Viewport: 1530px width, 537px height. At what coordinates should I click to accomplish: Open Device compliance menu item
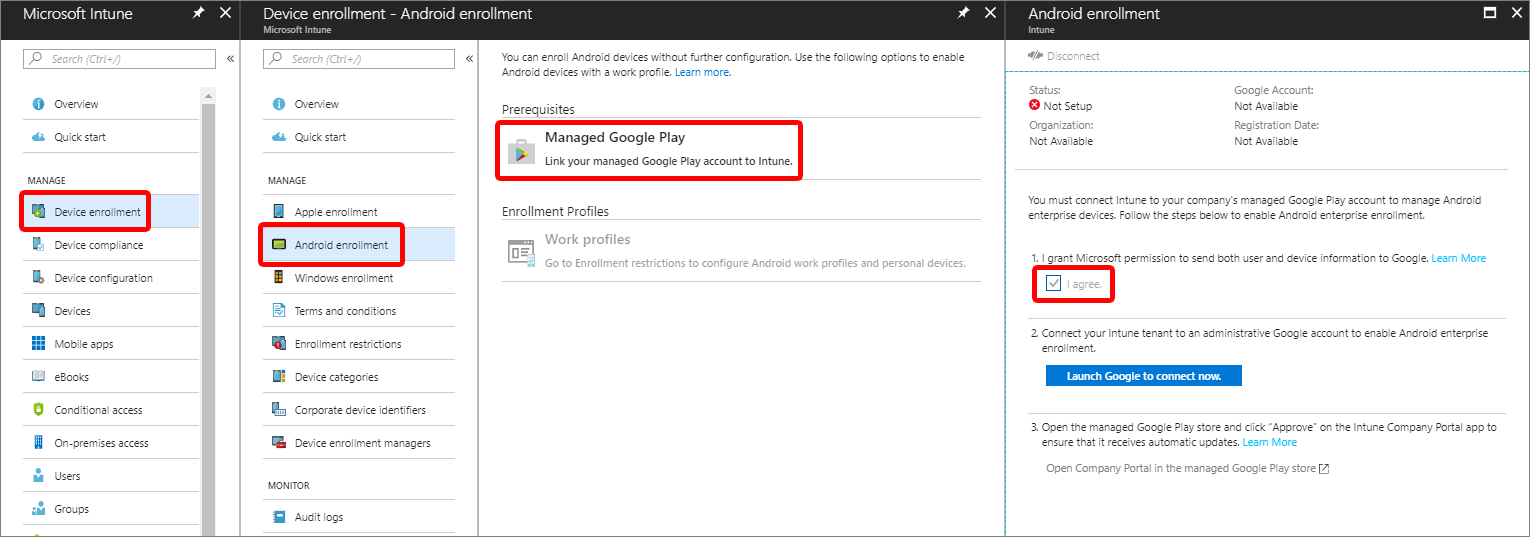(110, 245)
